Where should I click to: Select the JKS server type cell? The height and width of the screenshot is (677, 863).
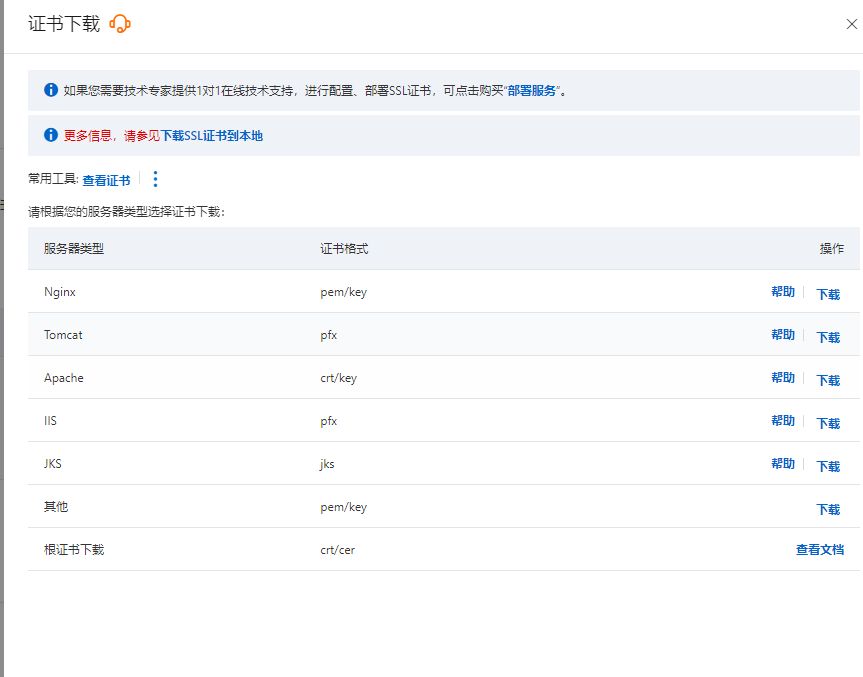coord(52,463)
